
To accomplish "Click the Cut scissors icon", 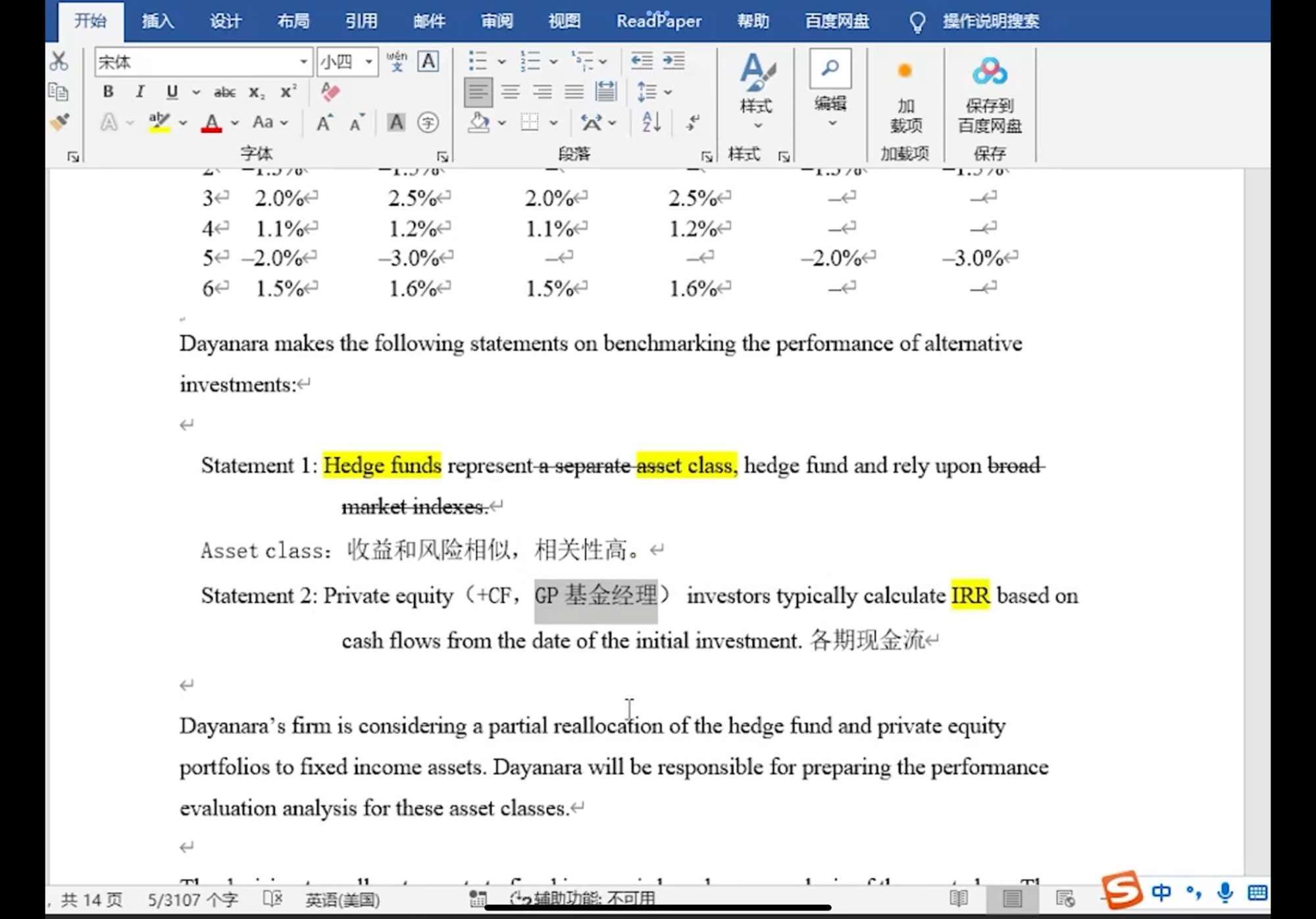I will pyautogui.click(x=59, y=61).
